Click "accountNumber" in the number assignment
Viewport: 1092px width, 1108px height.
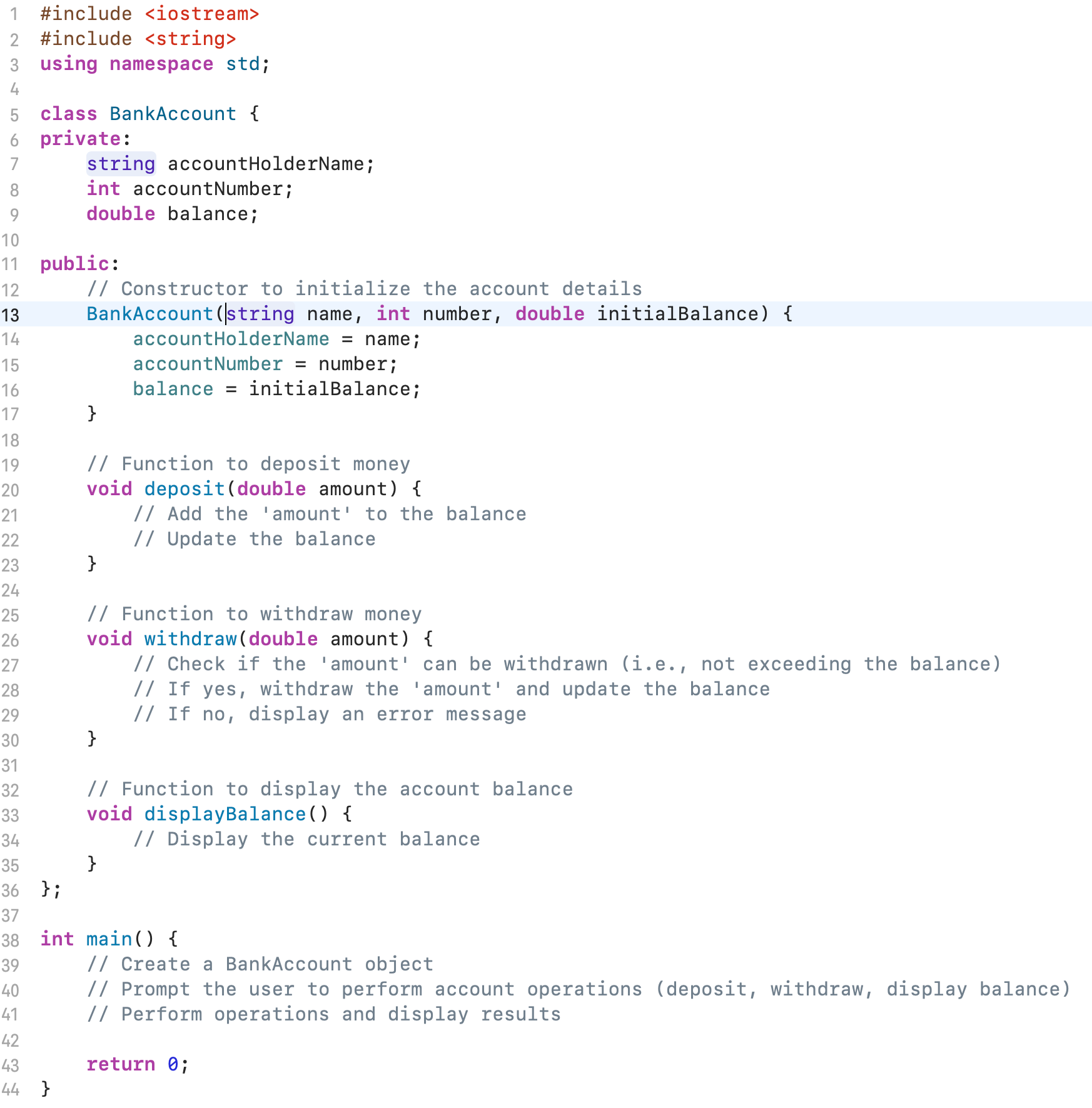click(x=208, y=364)
